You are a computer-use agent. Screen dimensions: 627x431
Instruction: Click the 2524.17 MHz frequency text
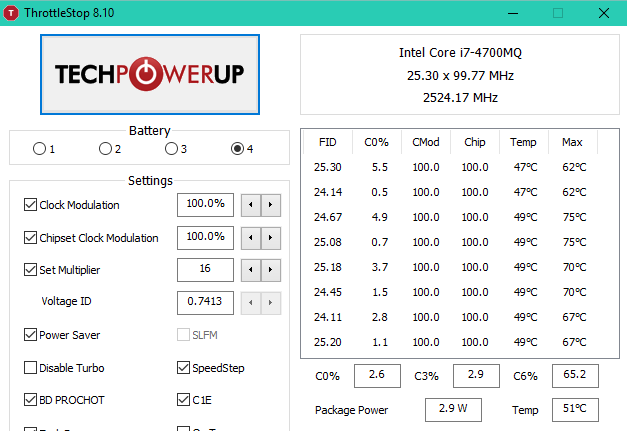tap(460, 98)
